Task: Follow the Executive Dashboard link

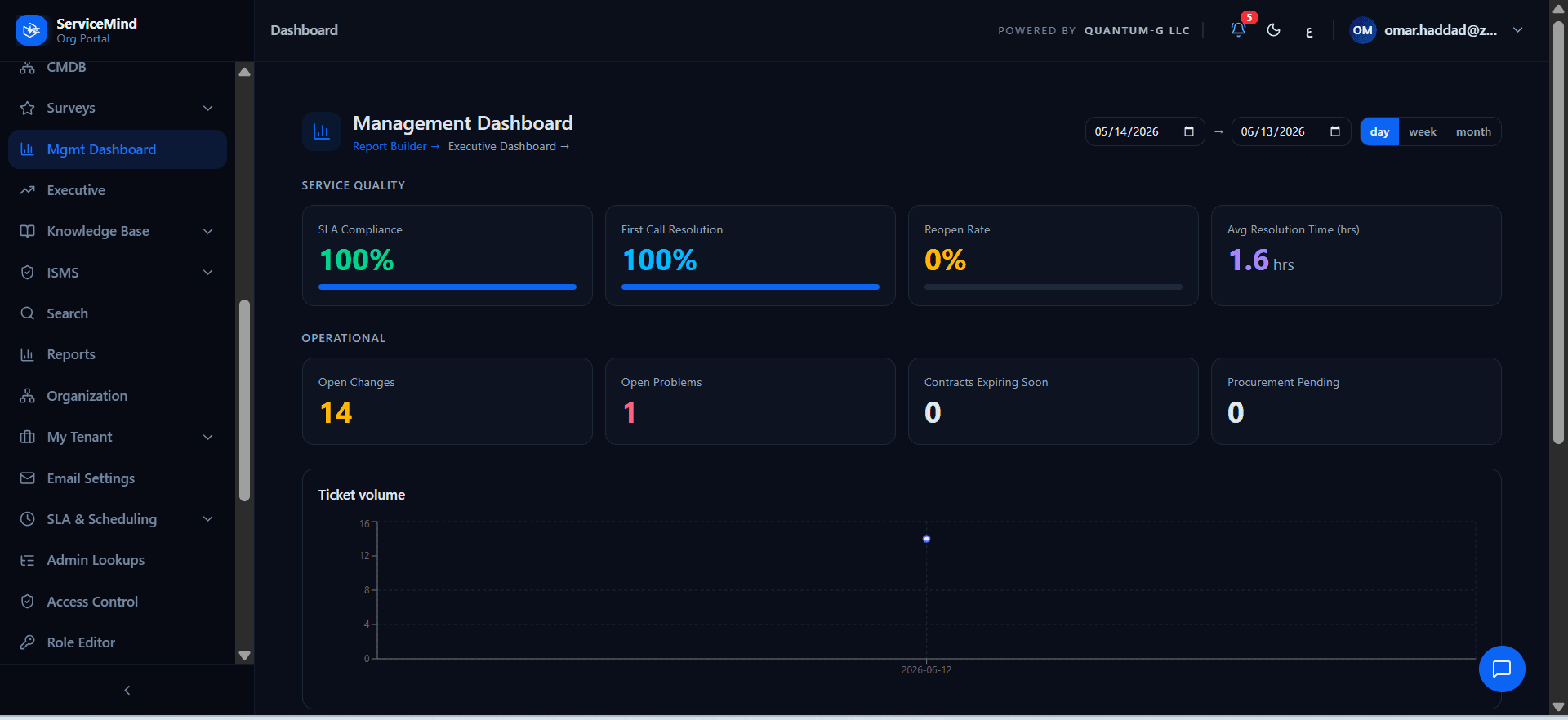Action: click(x=508, y=146)
